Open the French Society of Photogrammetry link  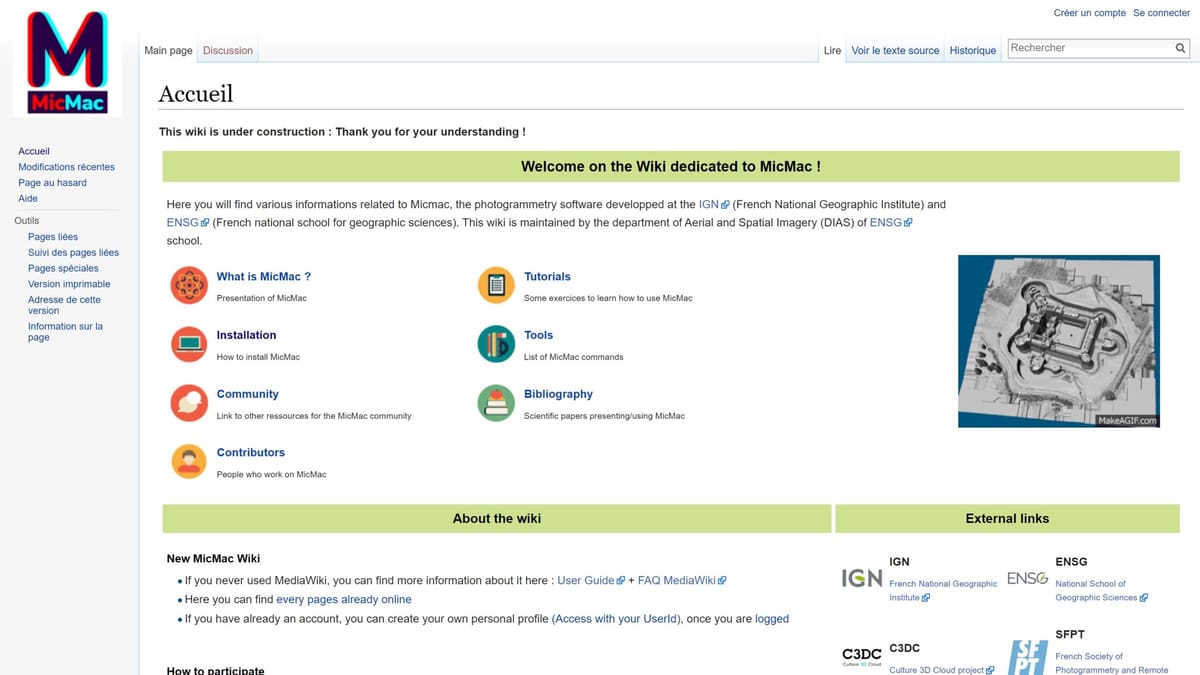coord(1111,663)
